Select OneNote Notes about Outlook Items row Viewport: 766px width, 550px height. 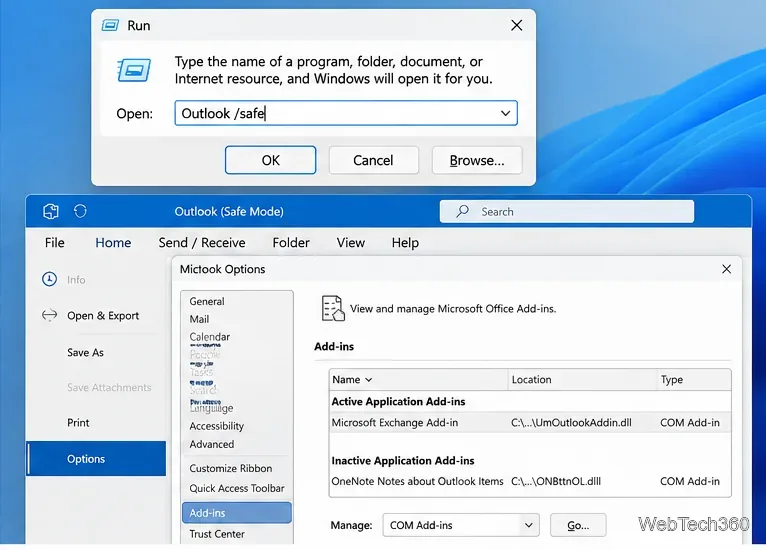(530, 481)
